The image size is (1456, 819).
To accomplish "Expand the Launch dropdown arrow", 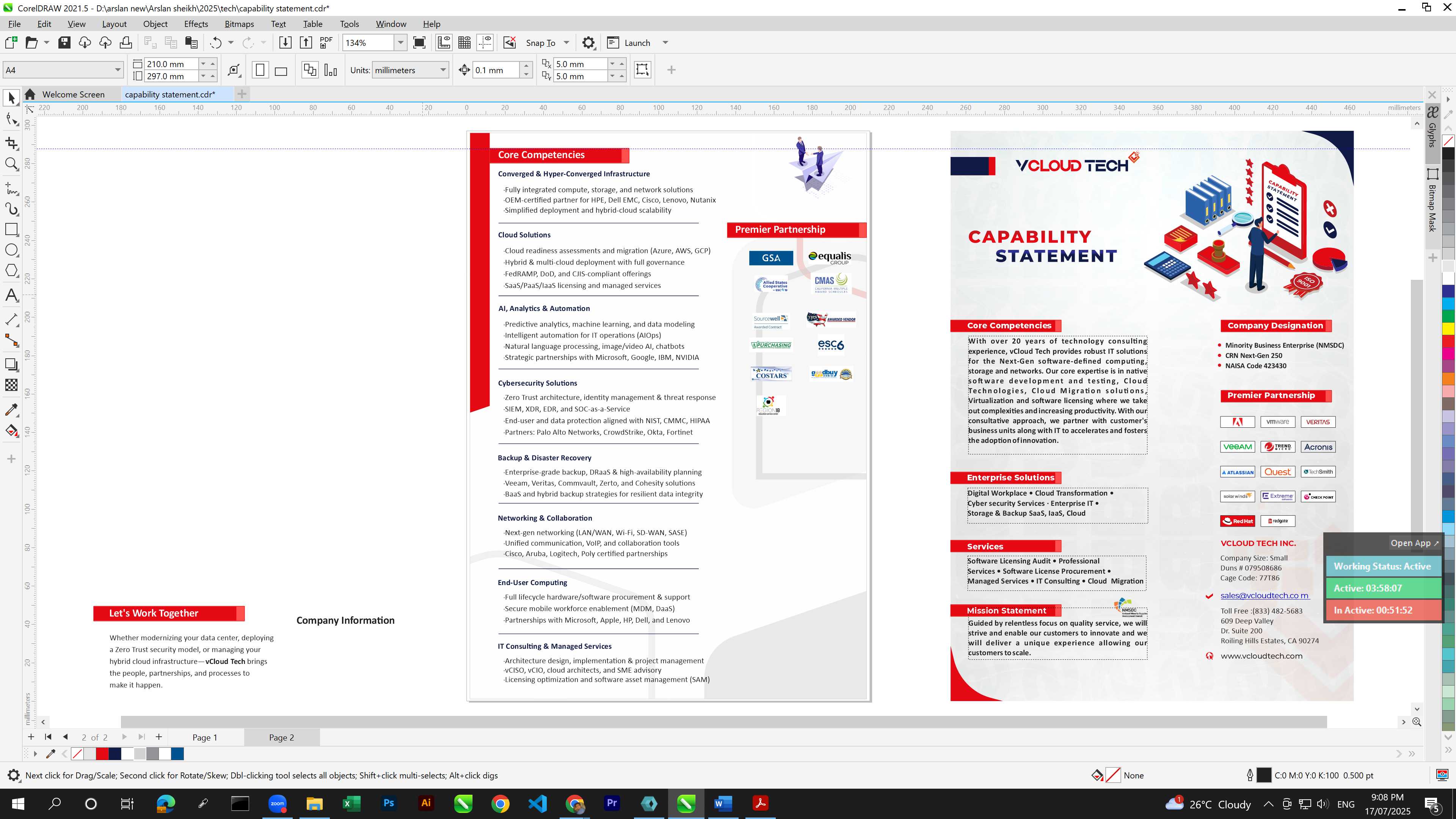I will 665,43.
